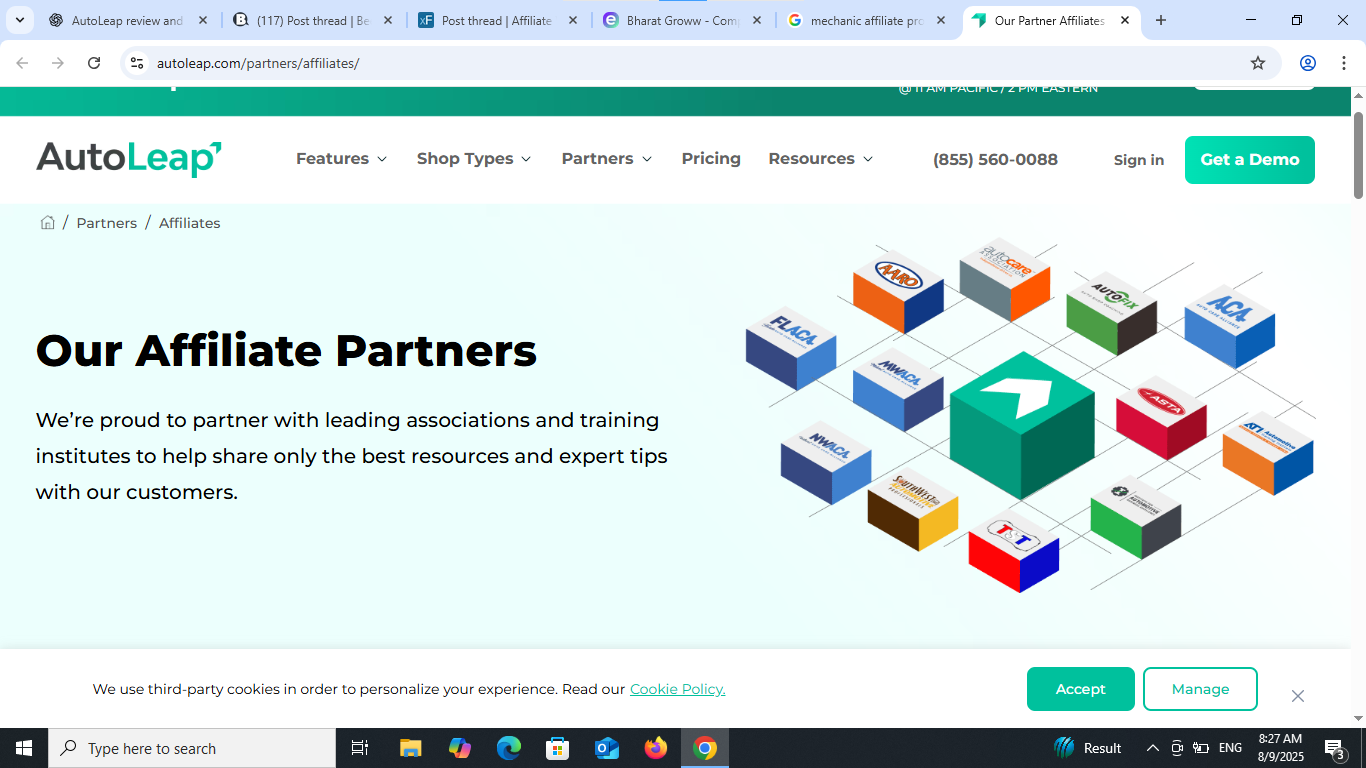Viewport: 1366px width, 768px height.
Task: View site information icon in address bar
Action: click(x=137, y=63)
